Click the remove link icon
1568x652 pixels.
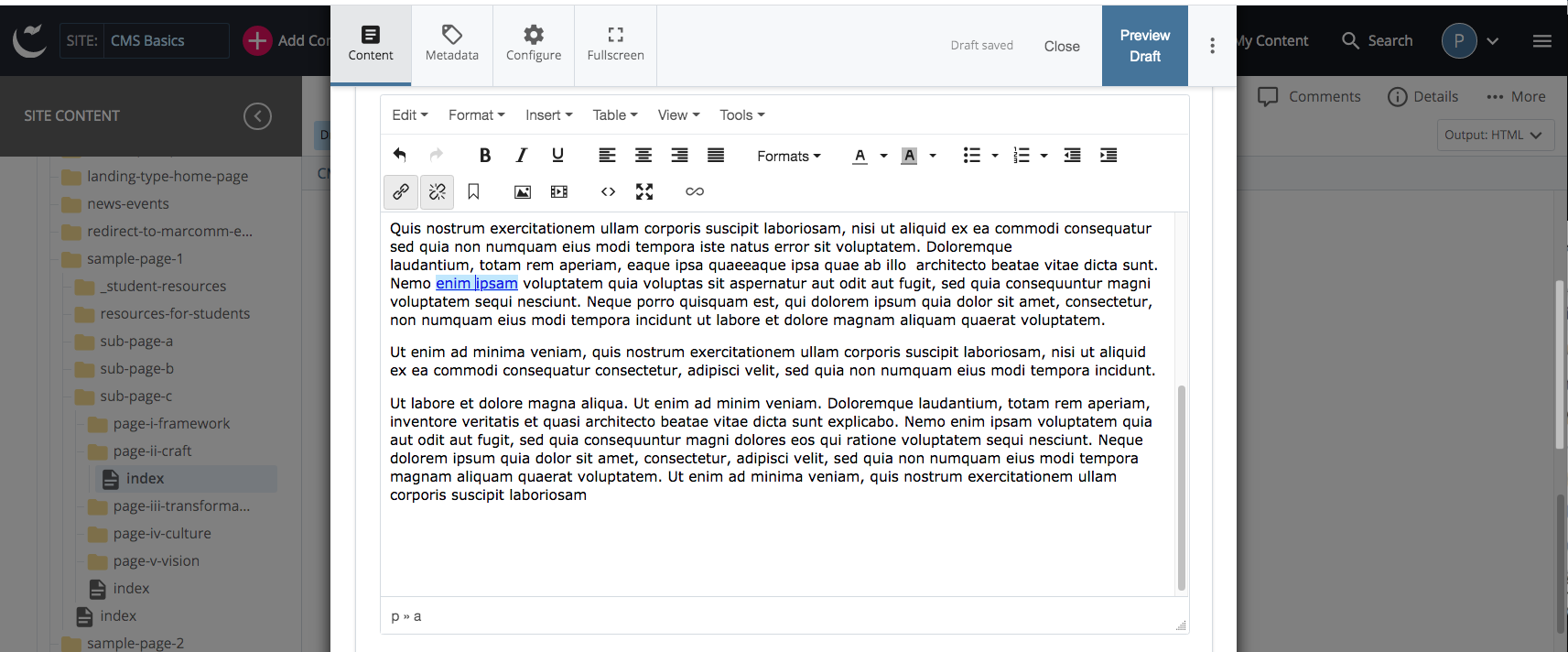[x=438, y=191]
